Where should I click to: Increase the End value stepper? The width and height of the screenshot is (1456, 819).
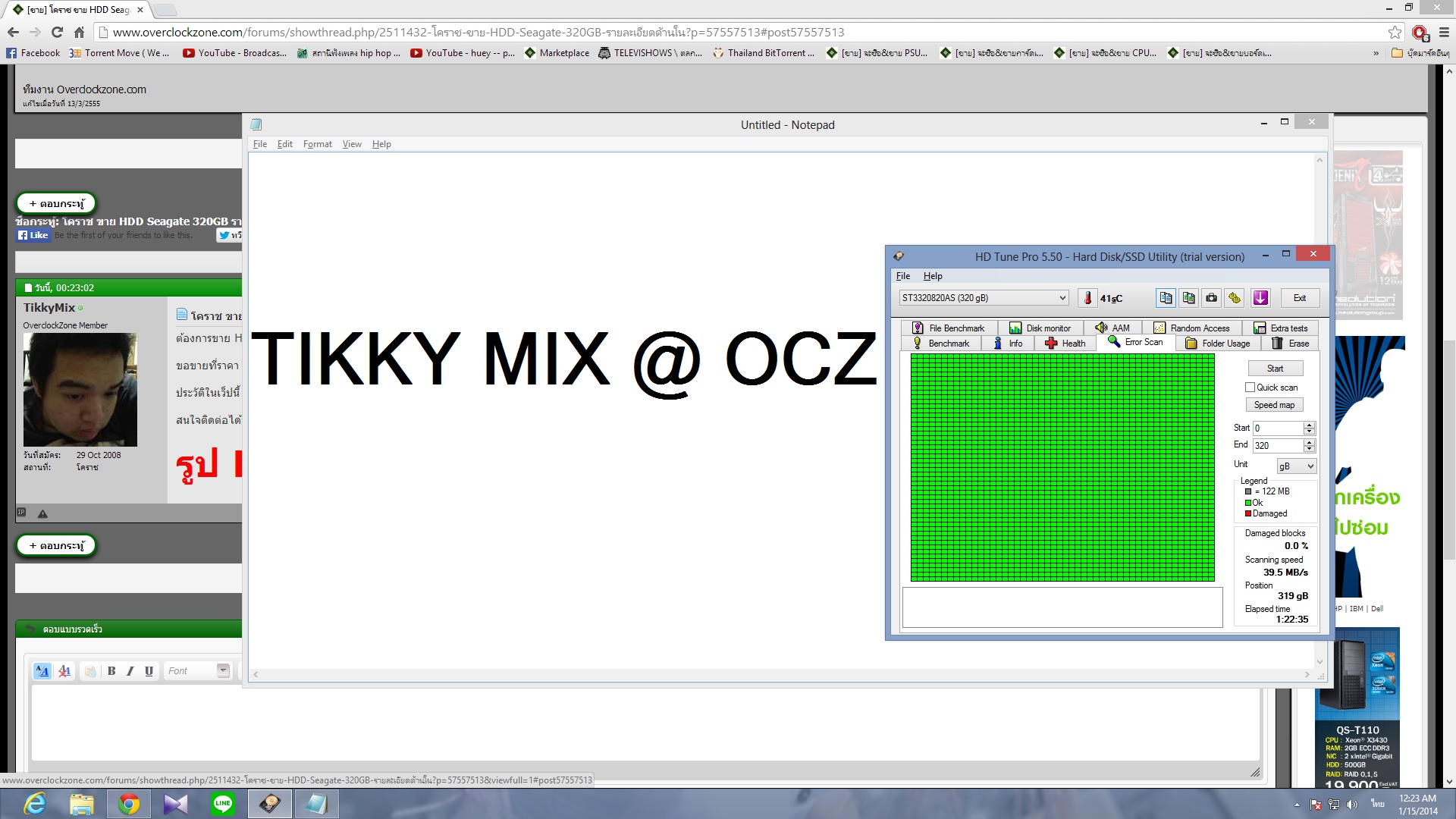click(1309, 442)
